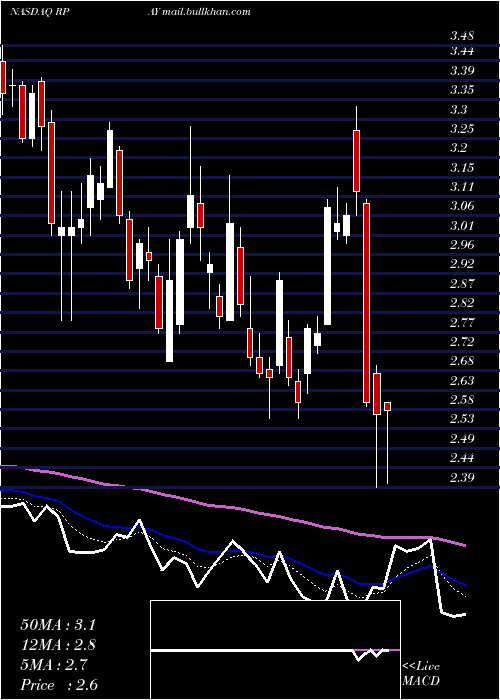Click the 2.96 price axis label
Image resolution: width=500 pixels, height=700 pixels.
point(462,245)
